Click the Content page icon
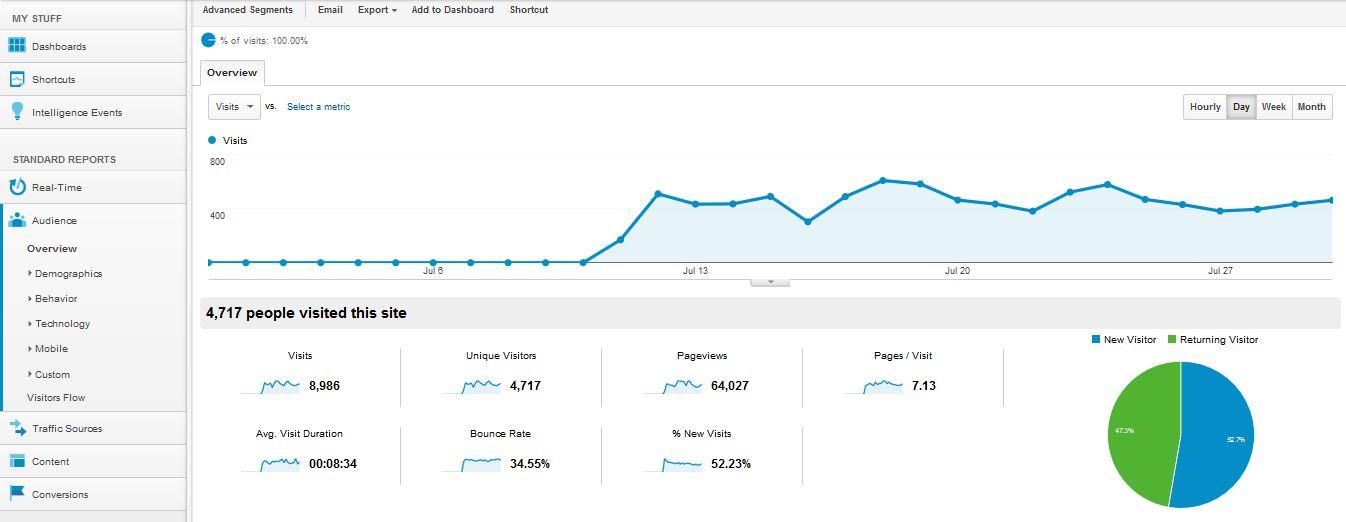 [16, 461]
